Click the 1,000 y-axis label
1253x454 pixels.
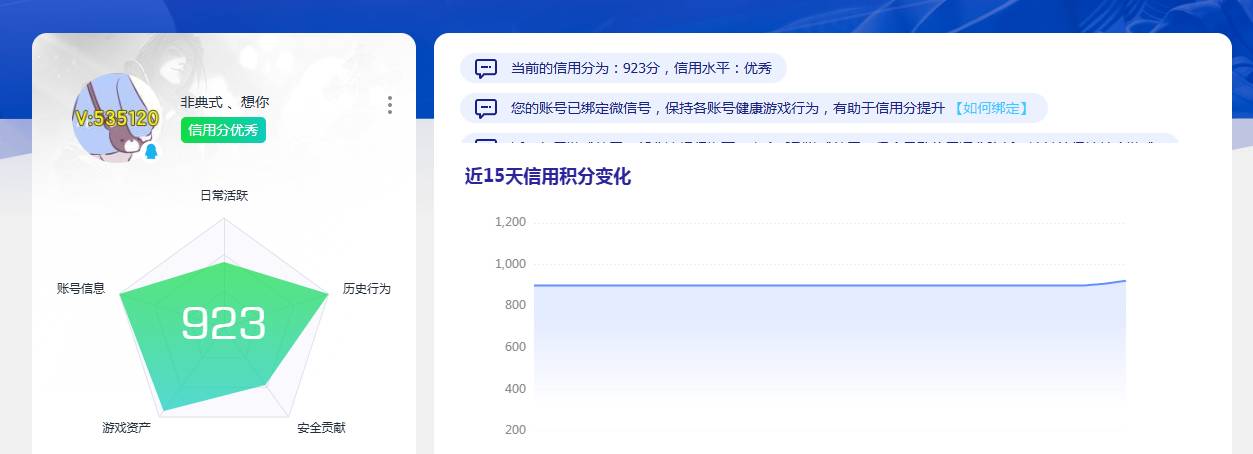coord(510,264)
